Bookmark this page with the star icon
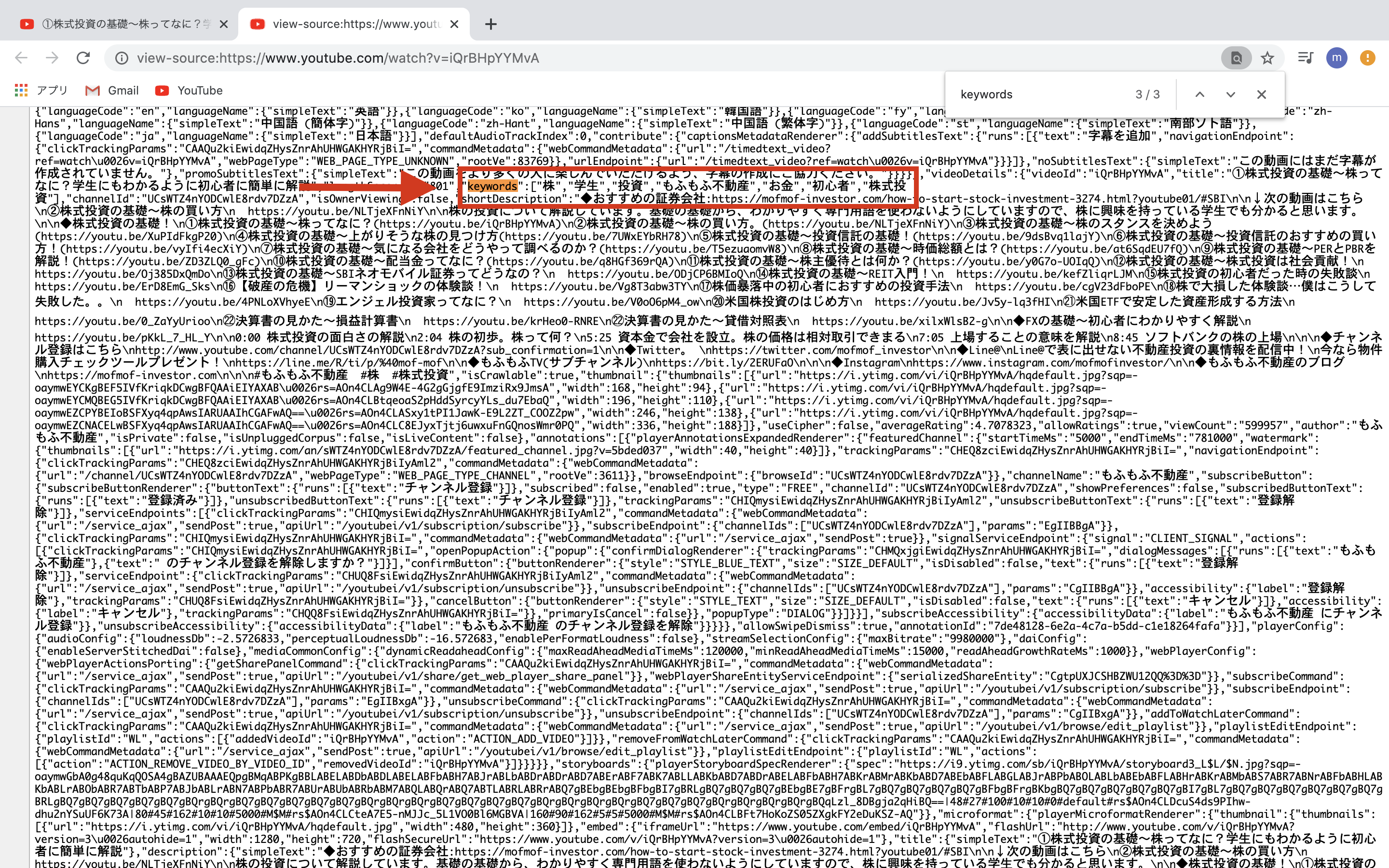 [x=1267, y=58]
